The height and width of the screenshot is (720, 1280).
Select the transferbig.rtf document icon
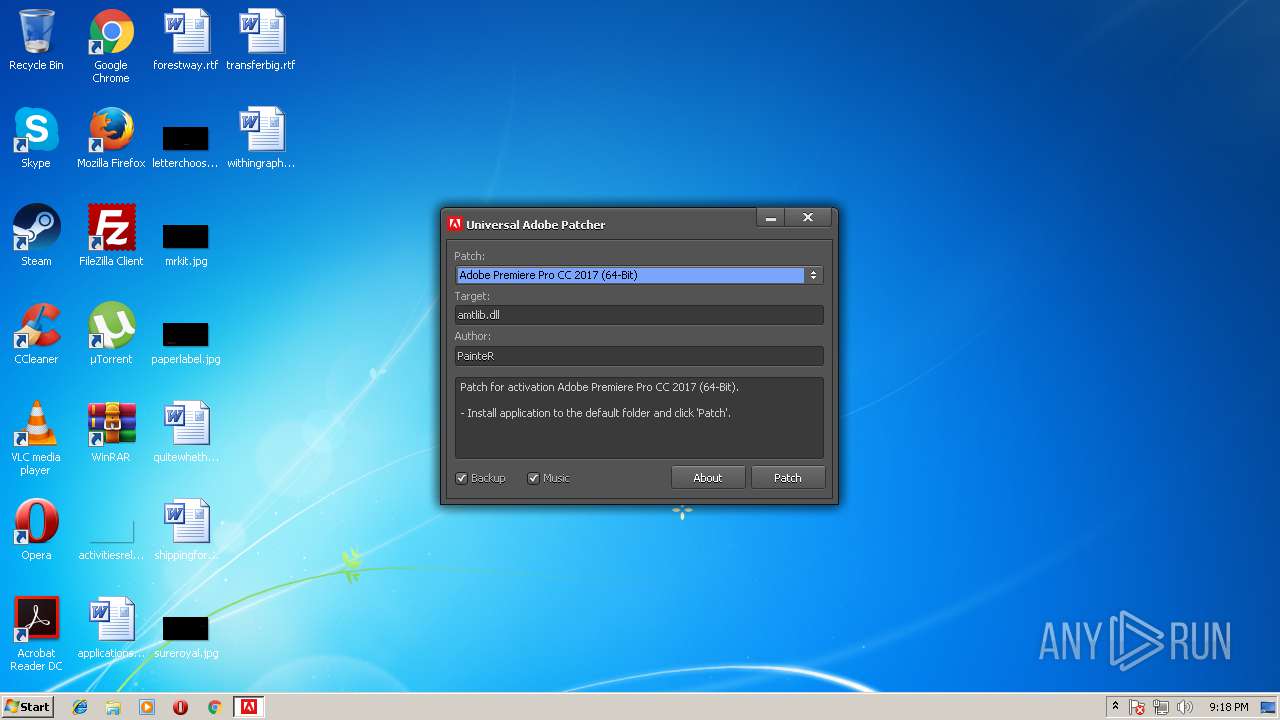point(261,40)
